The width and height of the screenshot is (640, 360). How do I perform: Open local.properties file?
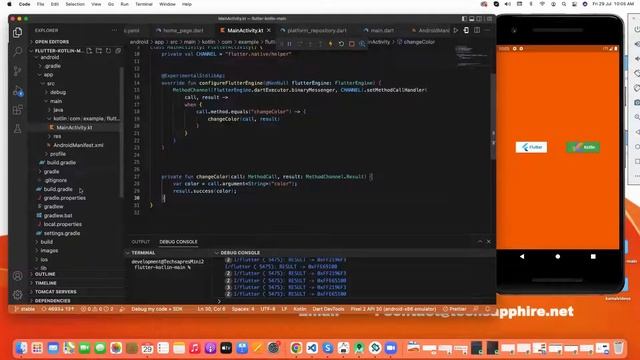(x=62, y=224)
